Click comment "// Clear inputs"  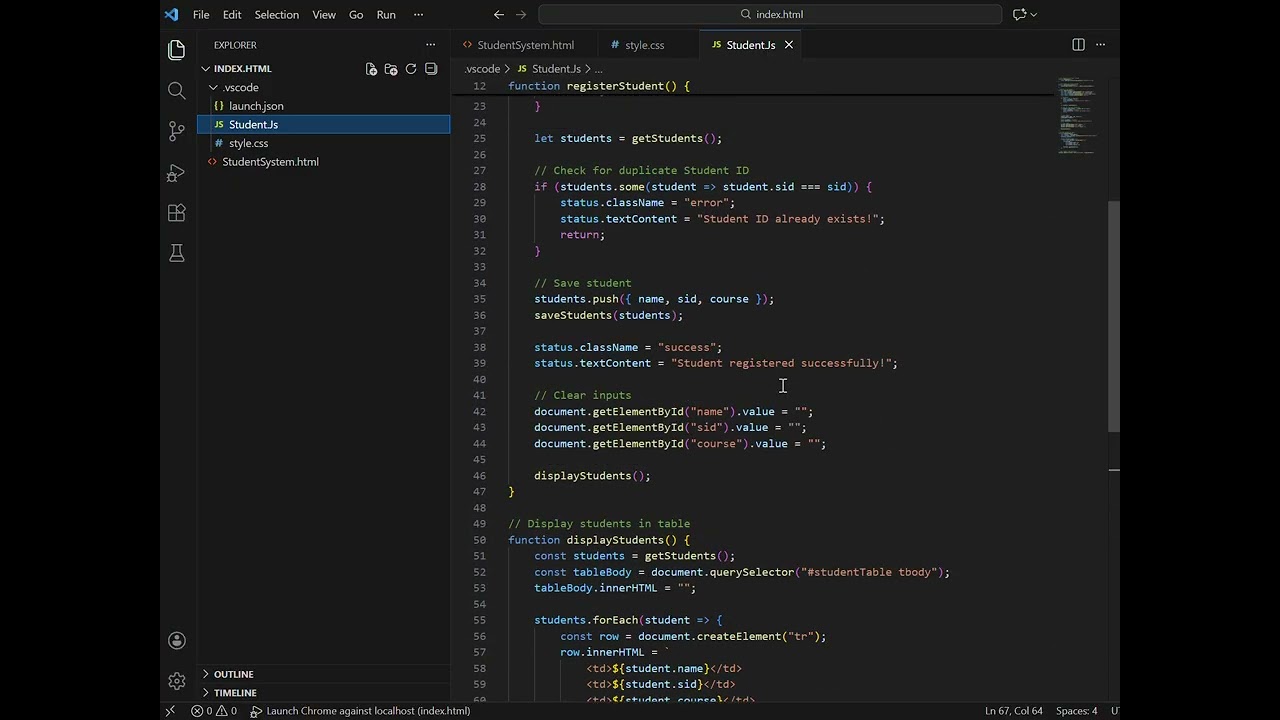582,395
